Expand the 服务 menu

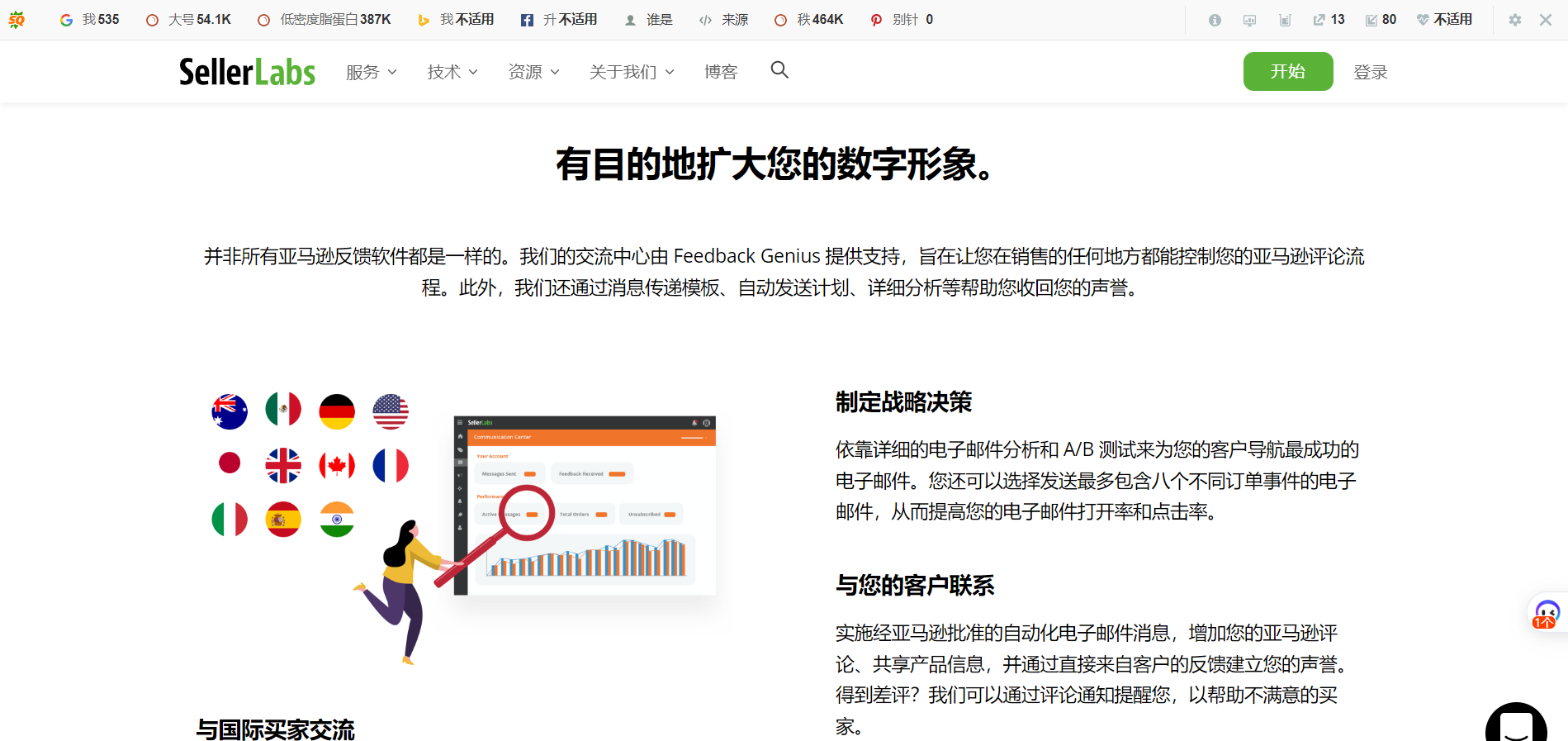tap(372, 72)
